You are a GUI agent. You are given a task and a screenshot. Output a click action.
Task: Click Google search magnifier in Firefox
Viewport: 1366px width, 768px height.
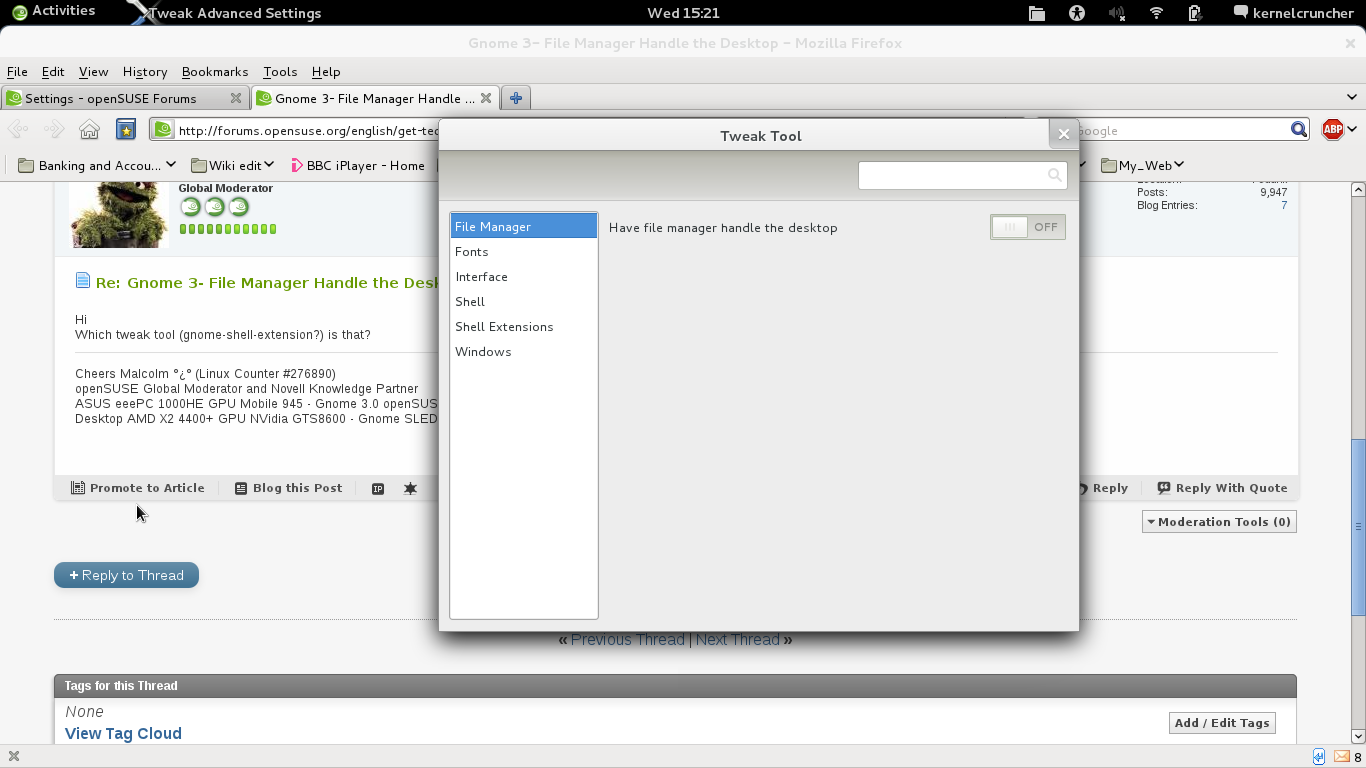pos(1298,129)
